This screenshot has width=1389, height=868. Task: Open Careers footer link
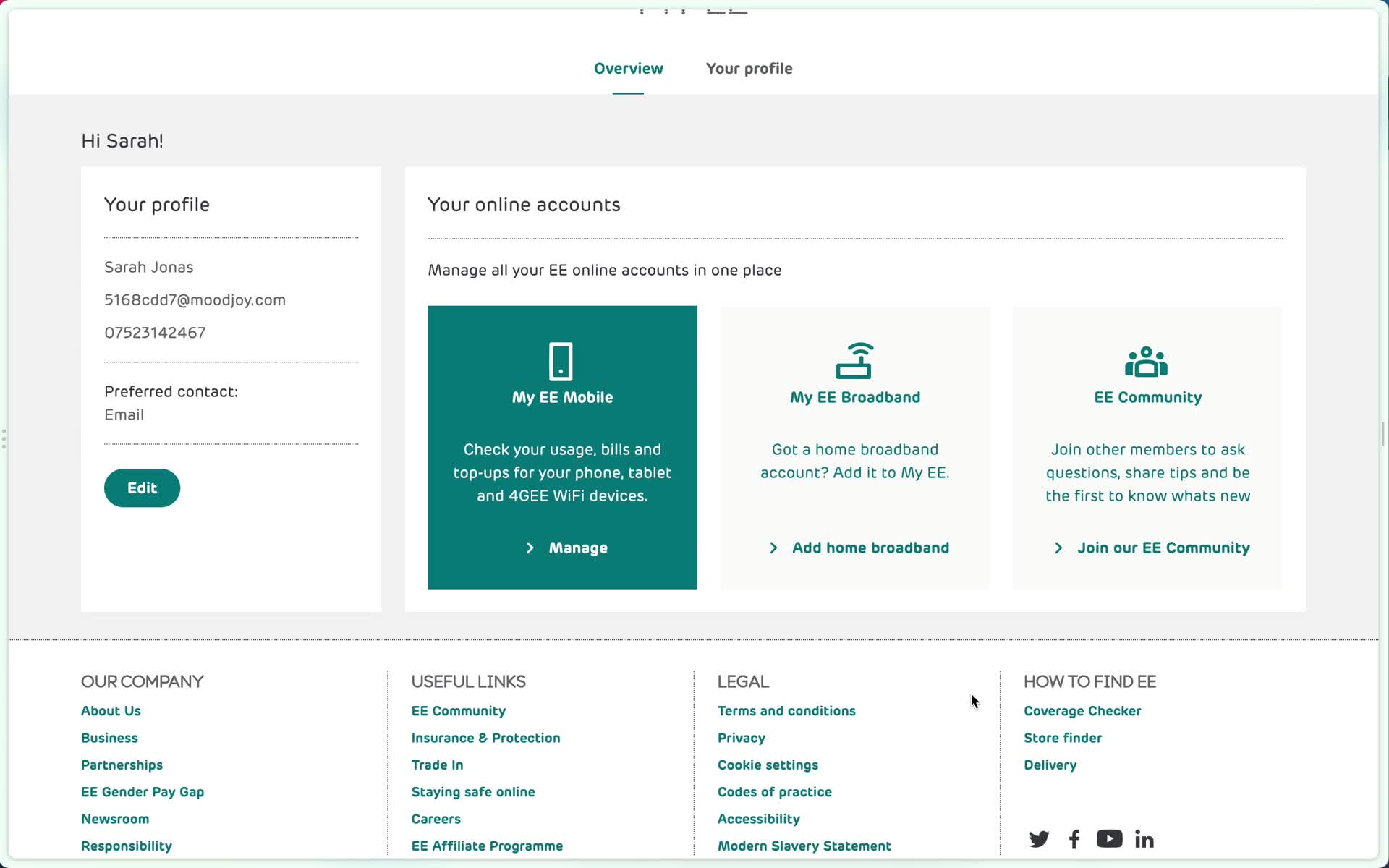pos(436,819)
